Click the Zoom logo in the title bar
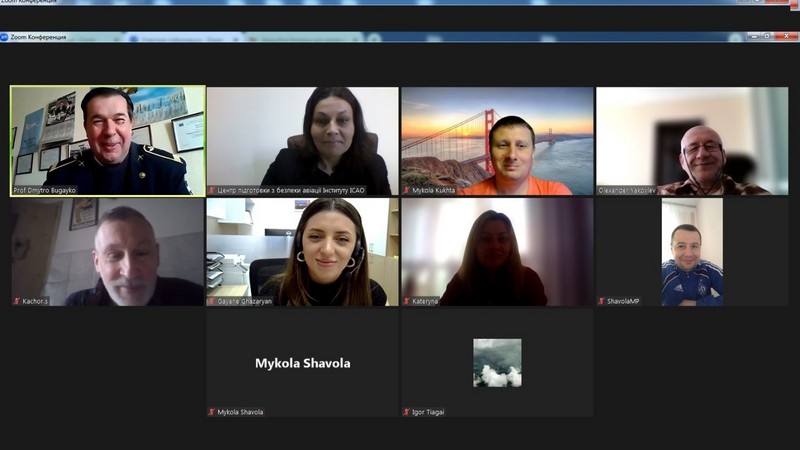 [x=5, y=37]
